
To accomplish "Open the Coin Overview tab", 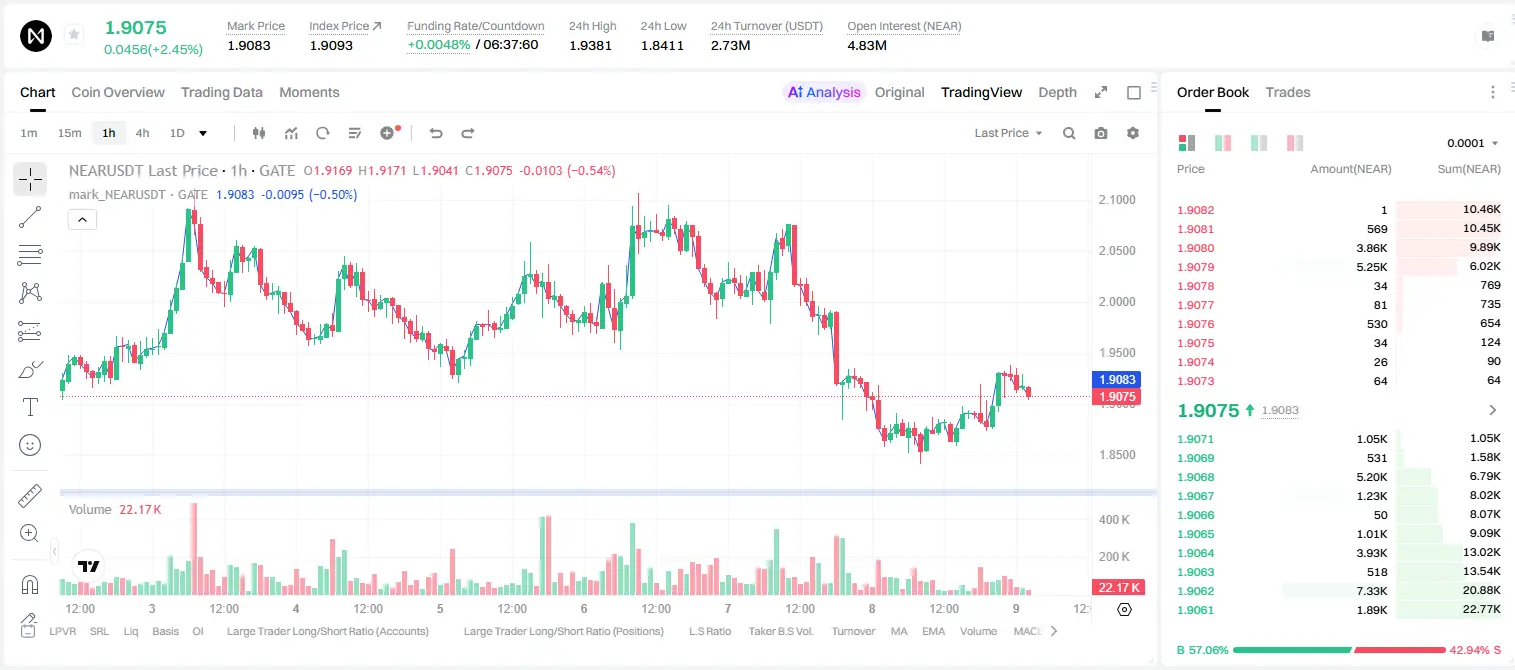I will 118,92.
